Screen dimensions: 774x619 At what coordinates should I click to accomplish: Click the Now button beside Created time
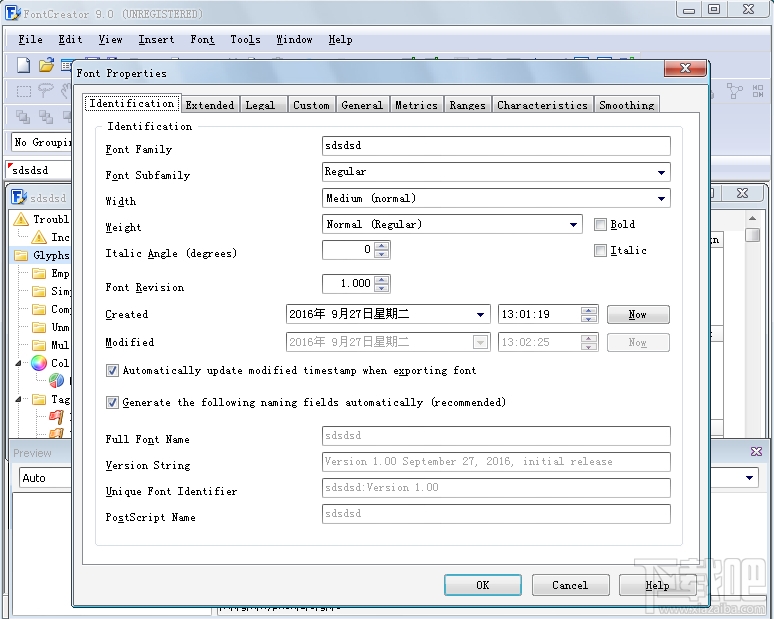click(638, 314)
